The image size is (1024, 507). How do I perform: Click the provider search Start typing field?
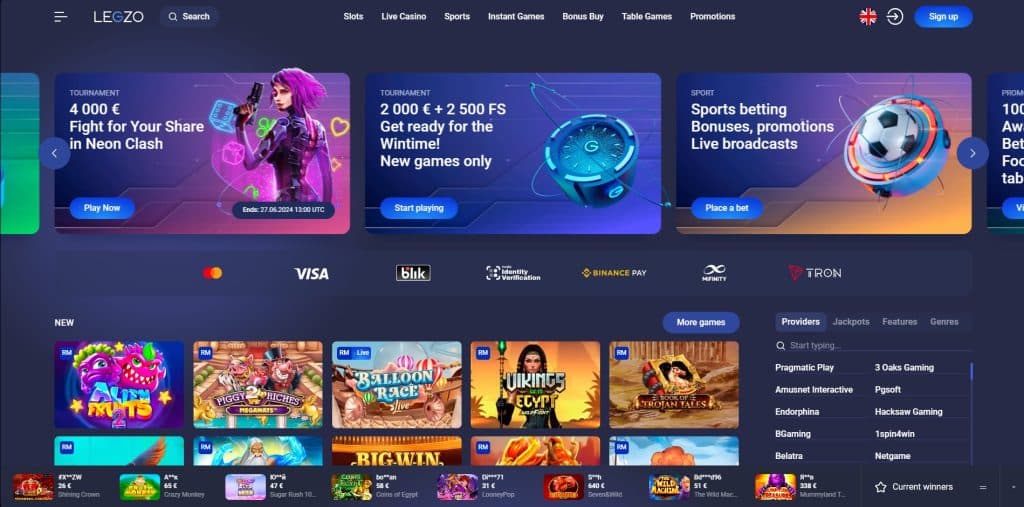coord(874,346)
